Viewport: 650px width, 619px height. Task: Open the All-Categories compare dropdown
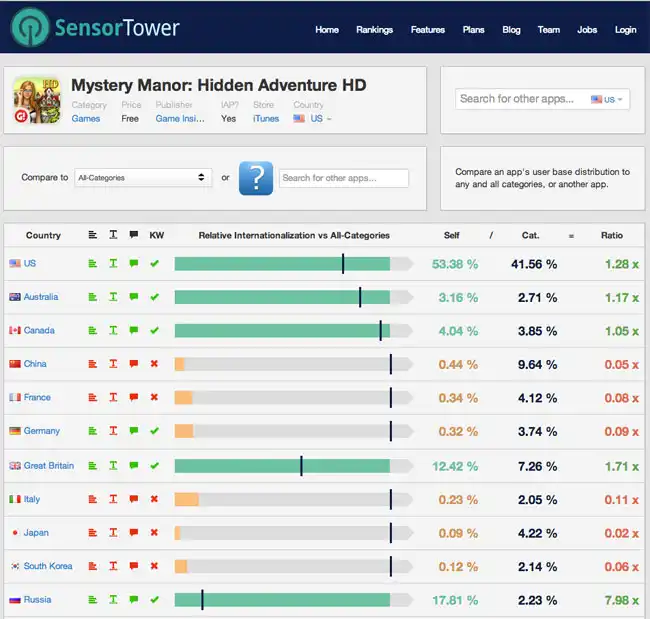(143, 177)
